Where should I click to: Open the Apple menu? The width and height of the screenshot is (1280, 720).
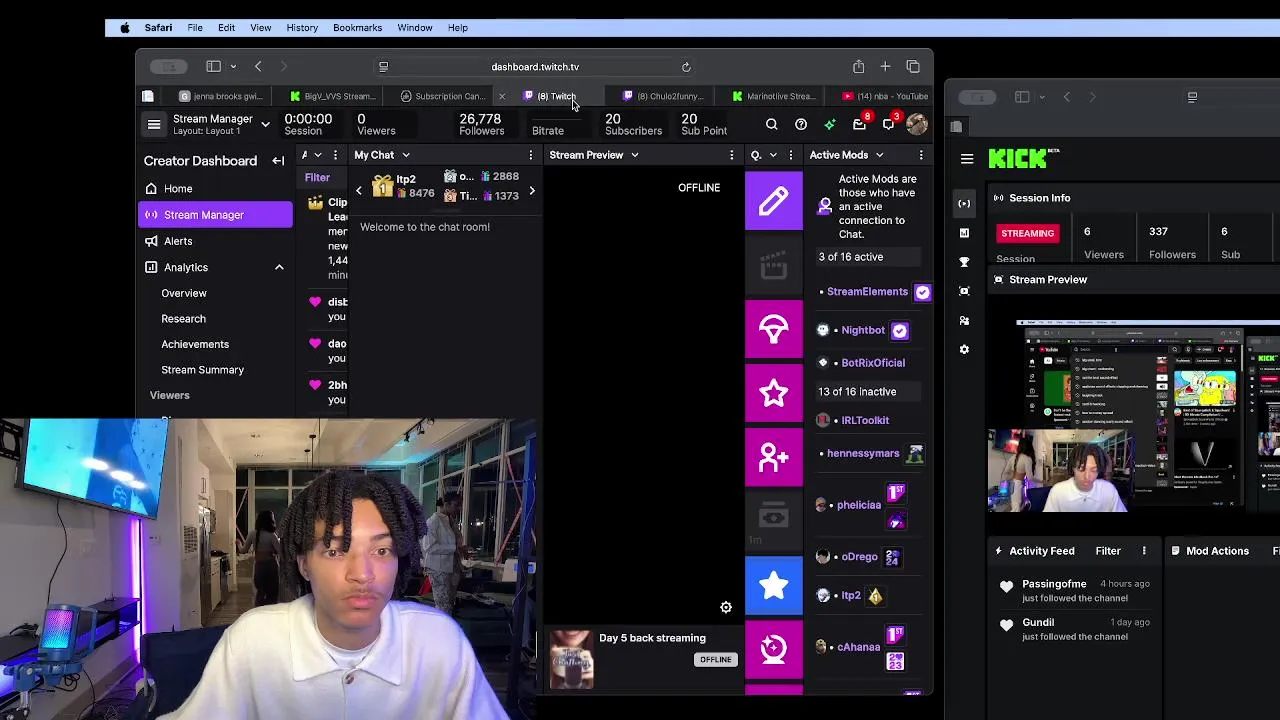[x=125, y=28]
